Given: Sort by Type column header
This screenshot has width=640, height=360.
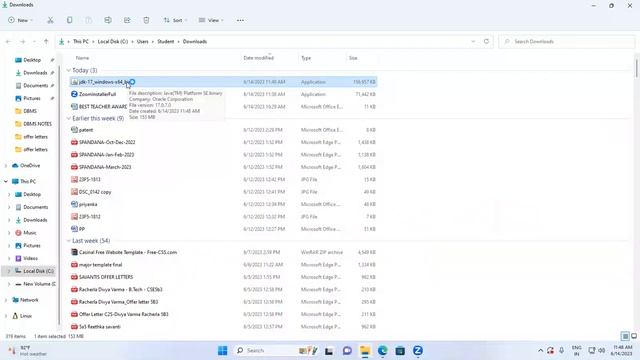Looking at the screenshot, I should click(x=306, y=58).
